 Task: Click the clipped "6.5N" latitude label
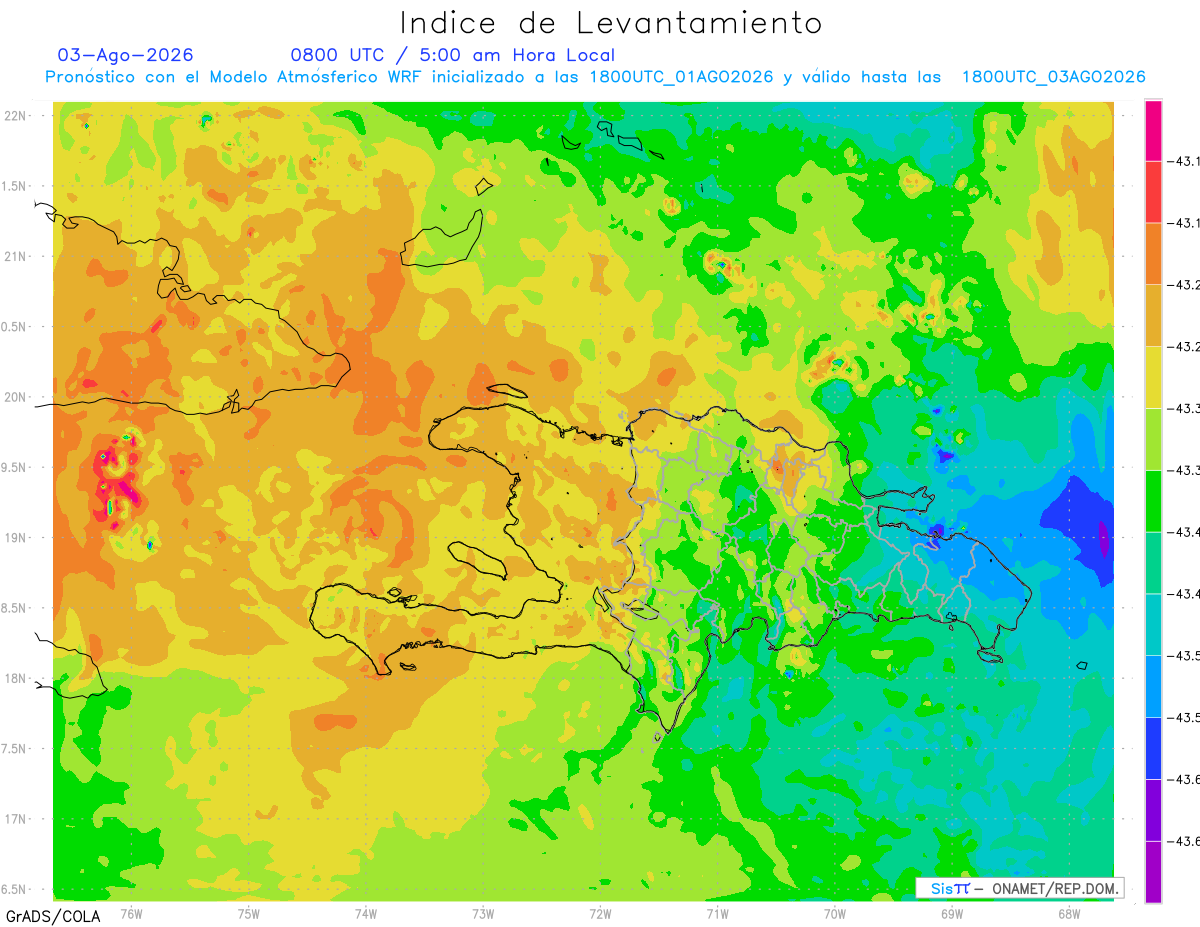[13, 890]
